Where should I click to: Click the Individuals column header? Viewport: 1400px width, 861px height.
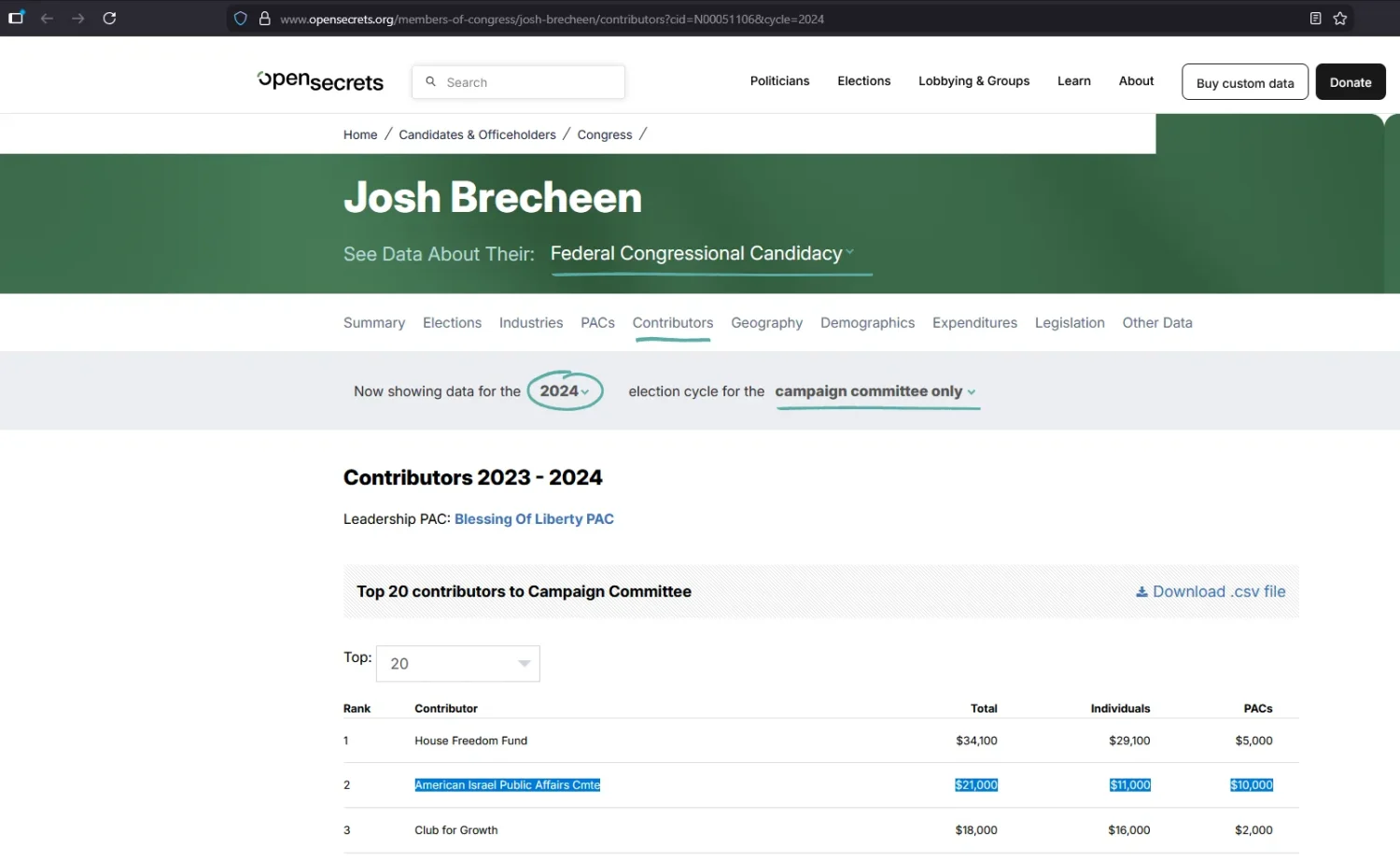pyautogui.click(x=1120, y=709)
